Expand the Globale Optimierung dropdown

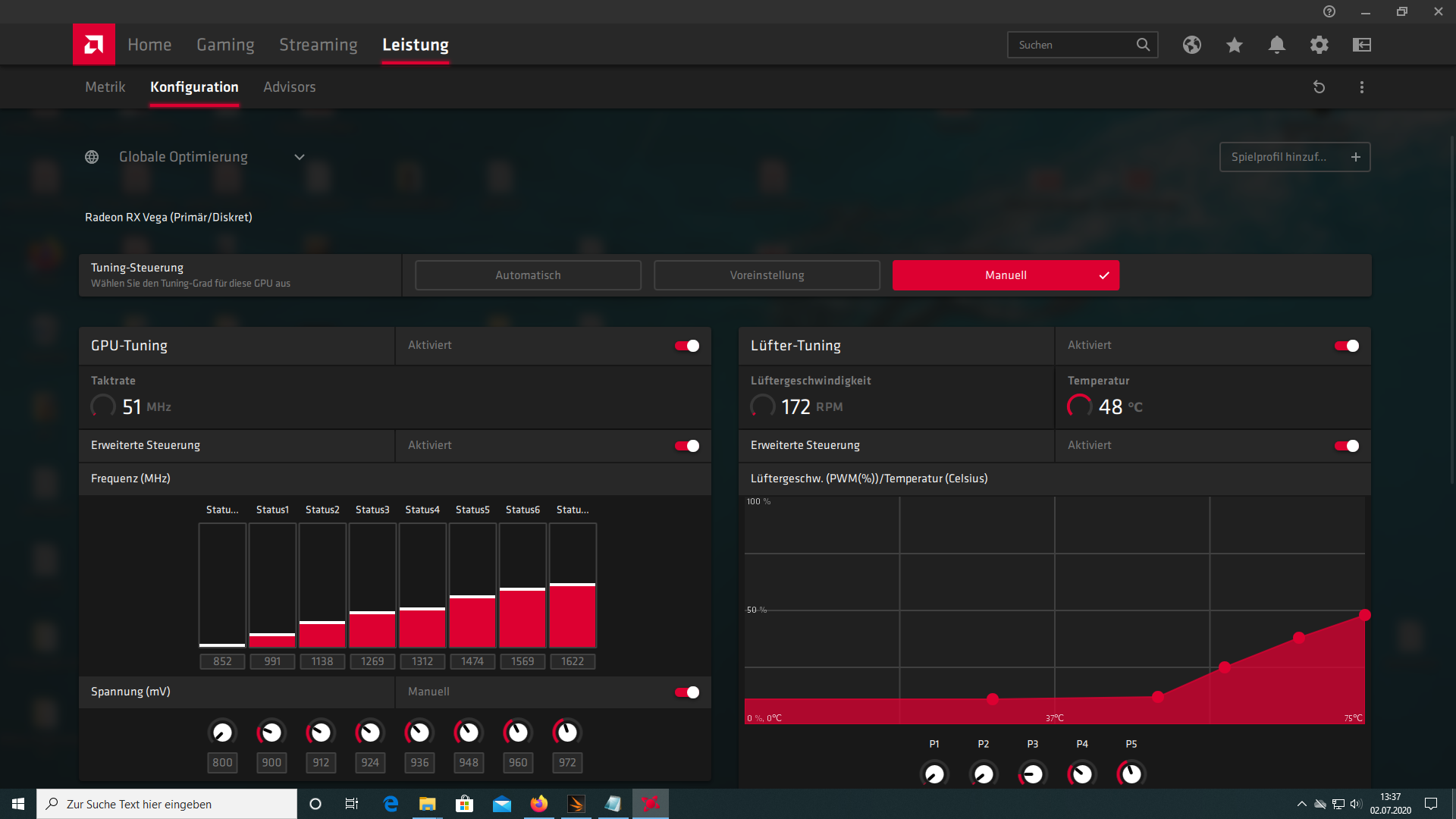pos(299,157)
